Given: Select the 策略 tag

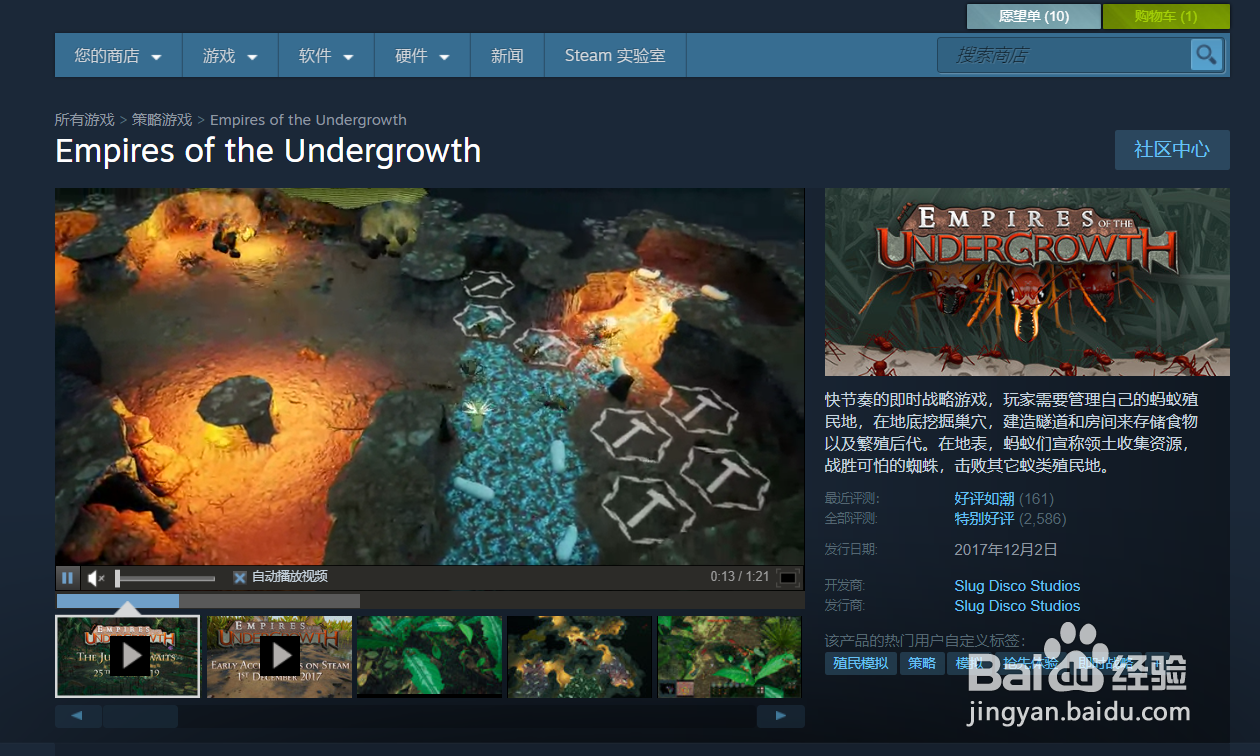Looking at the screenshot, I should (x=922, y=663).
